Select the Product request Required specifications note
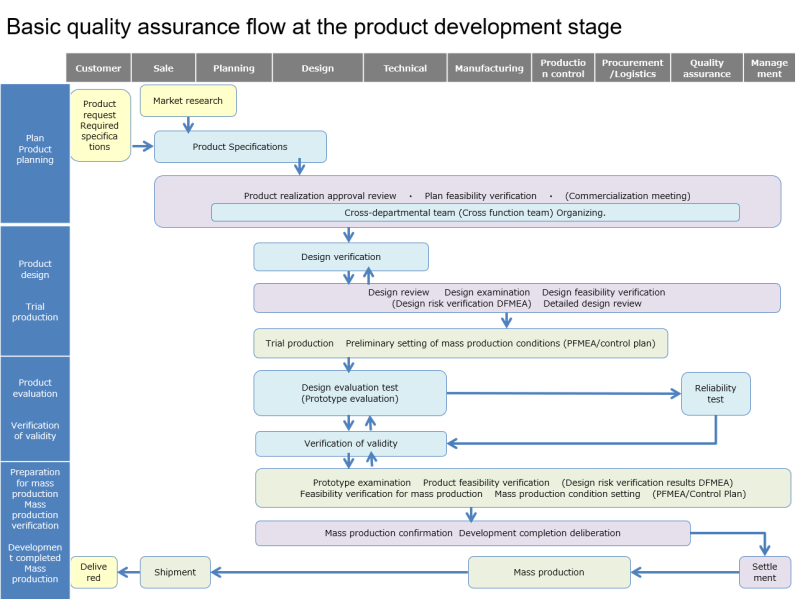Image resolution: width=800 pixels, height=599 pixels. click(x=100, y=124)
